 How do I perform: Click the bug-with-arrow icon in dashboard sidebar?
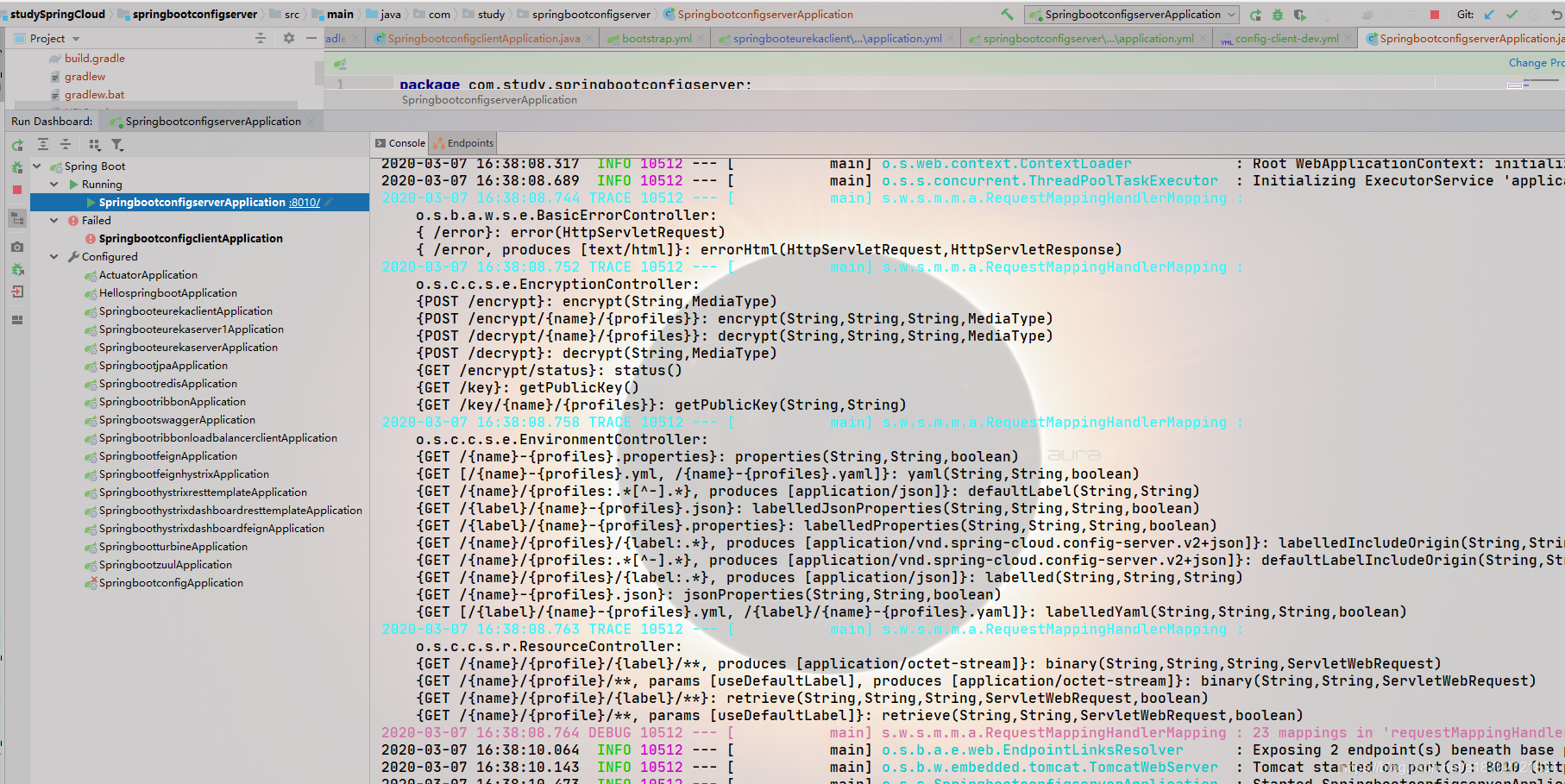tap(17, 269)
